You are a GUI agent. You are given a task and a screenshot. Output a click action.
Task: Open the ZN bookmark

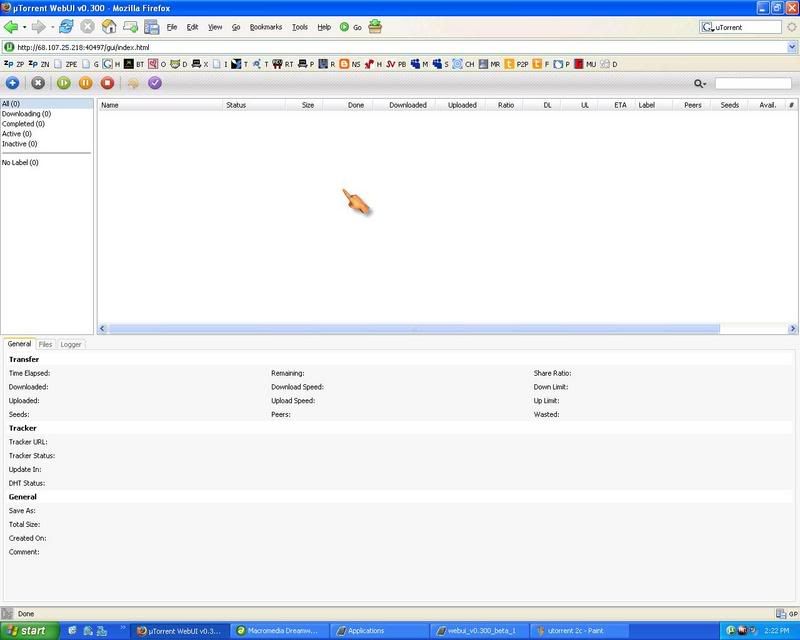tap(39, 64)
